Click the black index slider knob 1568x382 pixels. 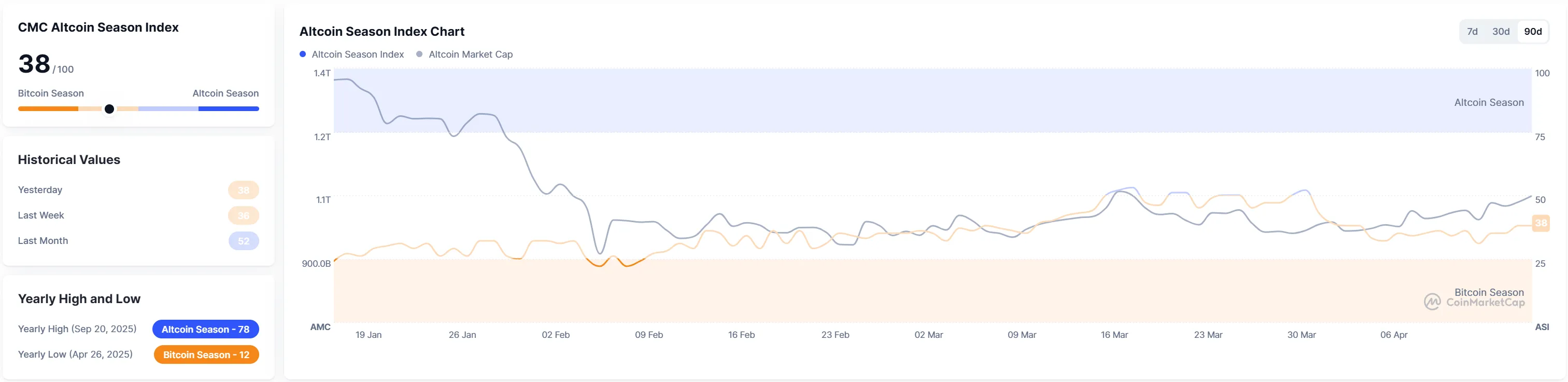(x=109, y=109)
